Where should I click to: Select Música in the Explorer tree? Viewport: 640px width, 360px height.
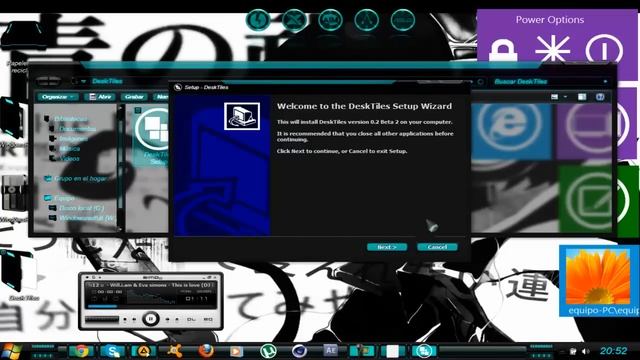[x=70, y=149]
